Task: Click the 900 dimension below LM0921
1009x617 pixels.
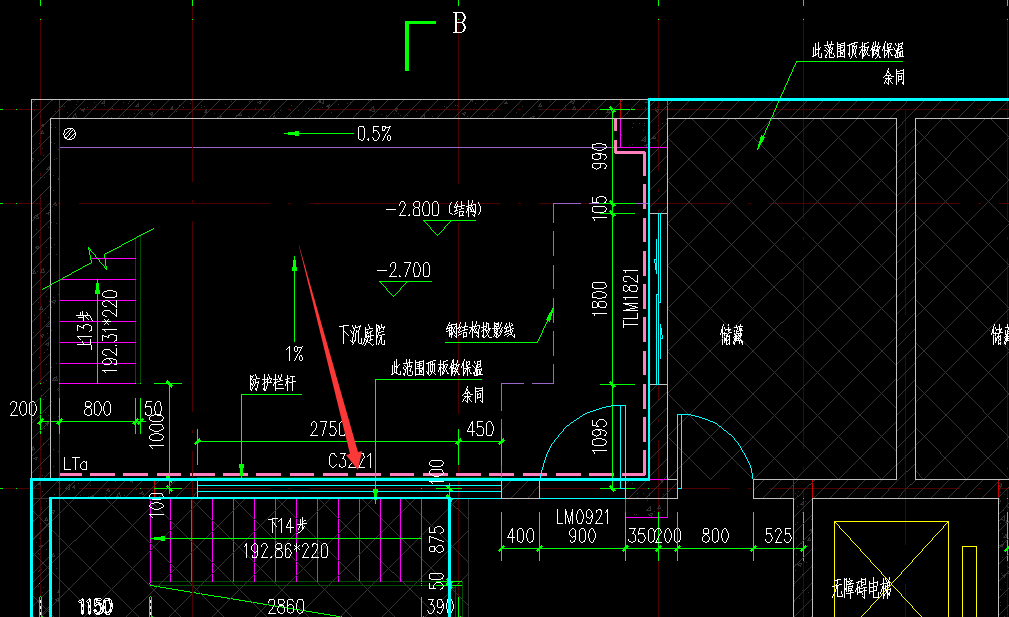Action: [x=582, y=536]
